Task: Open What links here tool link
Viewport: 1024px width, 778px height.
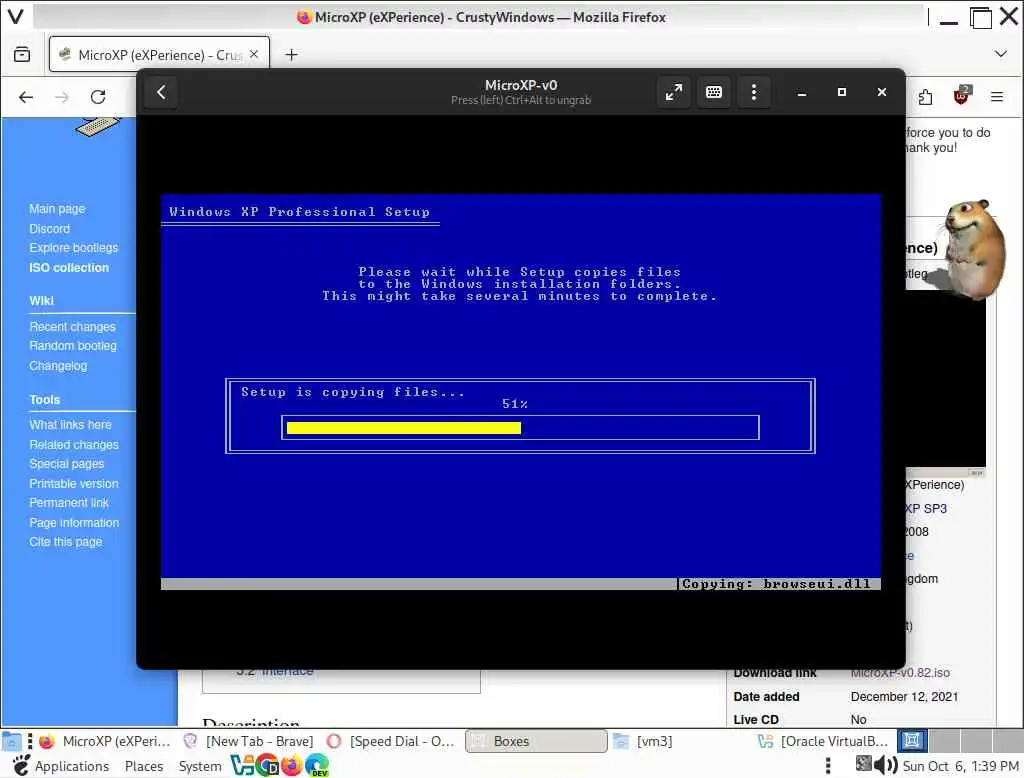Action: (70, 425)
